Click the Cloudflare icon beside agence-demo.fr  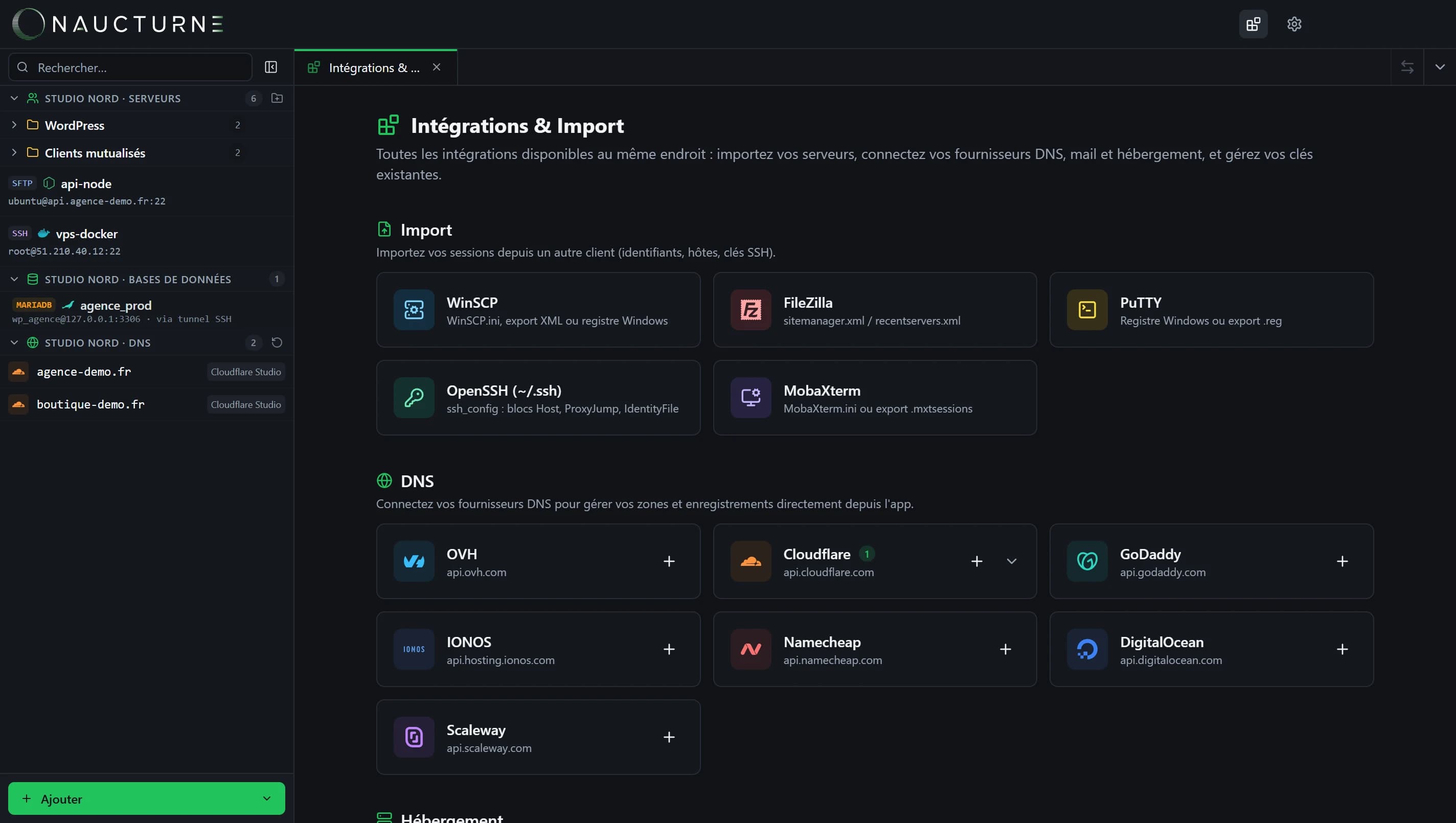click(x=18, y=372)
